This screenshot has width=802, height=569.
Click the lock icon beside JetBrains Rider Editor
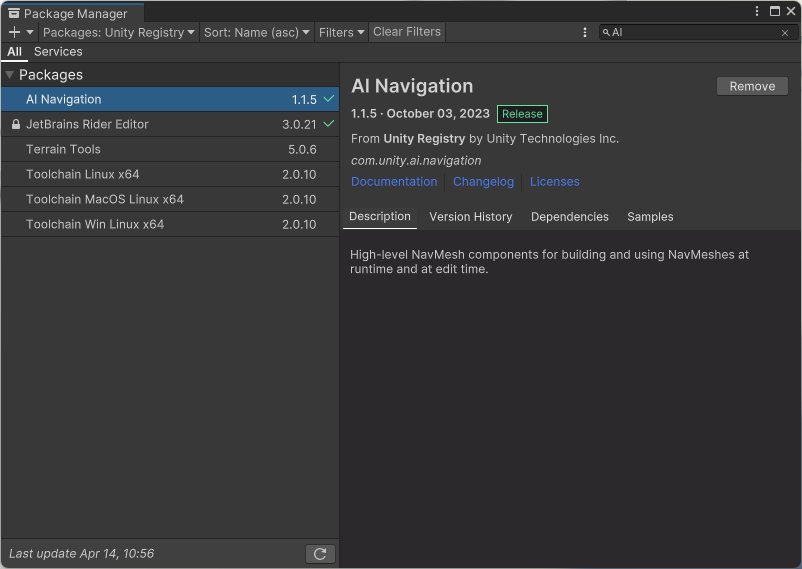click(16, 124)
